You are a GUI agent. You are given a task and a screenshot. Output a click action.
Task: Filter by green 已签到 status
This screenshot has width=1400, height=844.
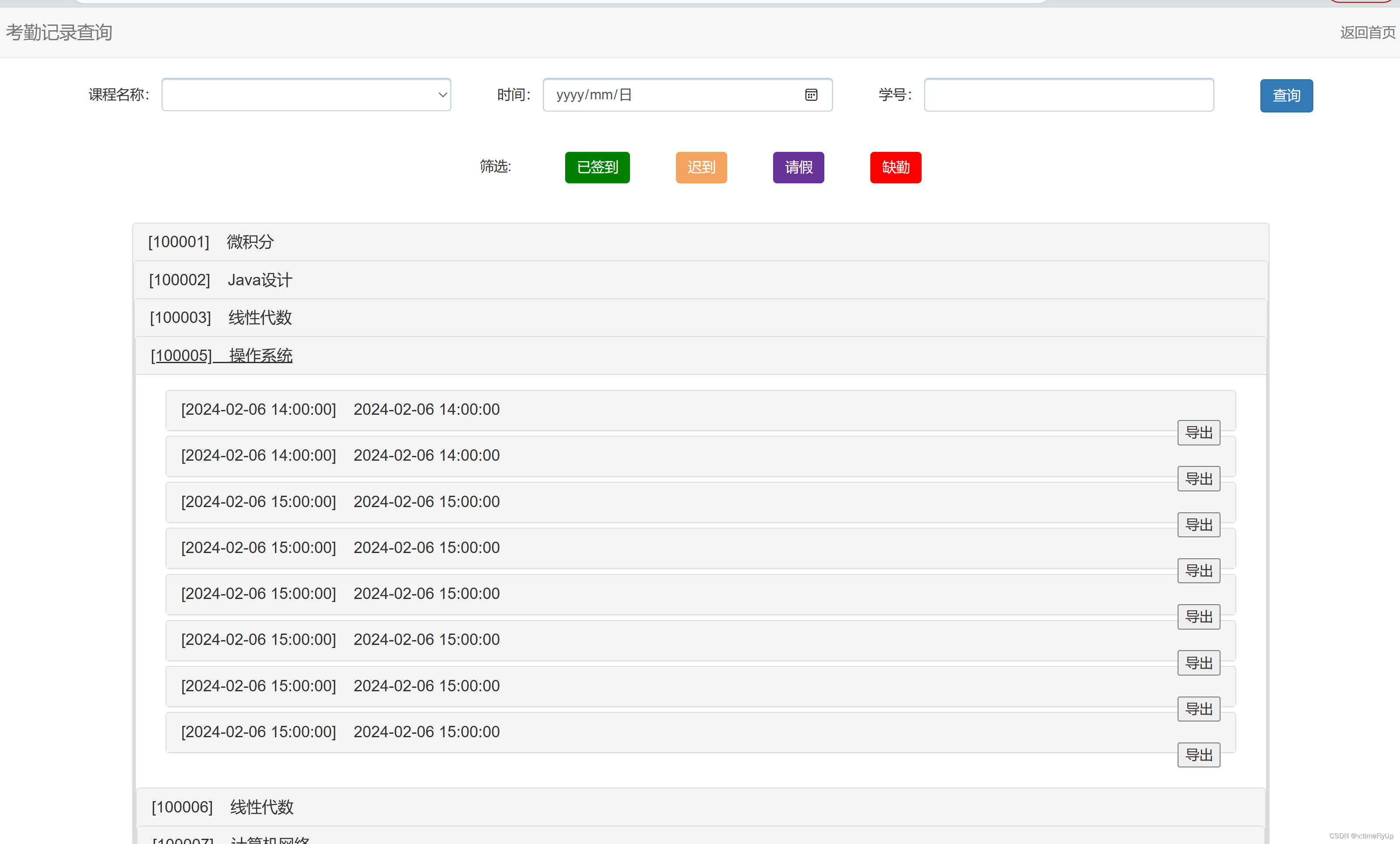point(597,167)
